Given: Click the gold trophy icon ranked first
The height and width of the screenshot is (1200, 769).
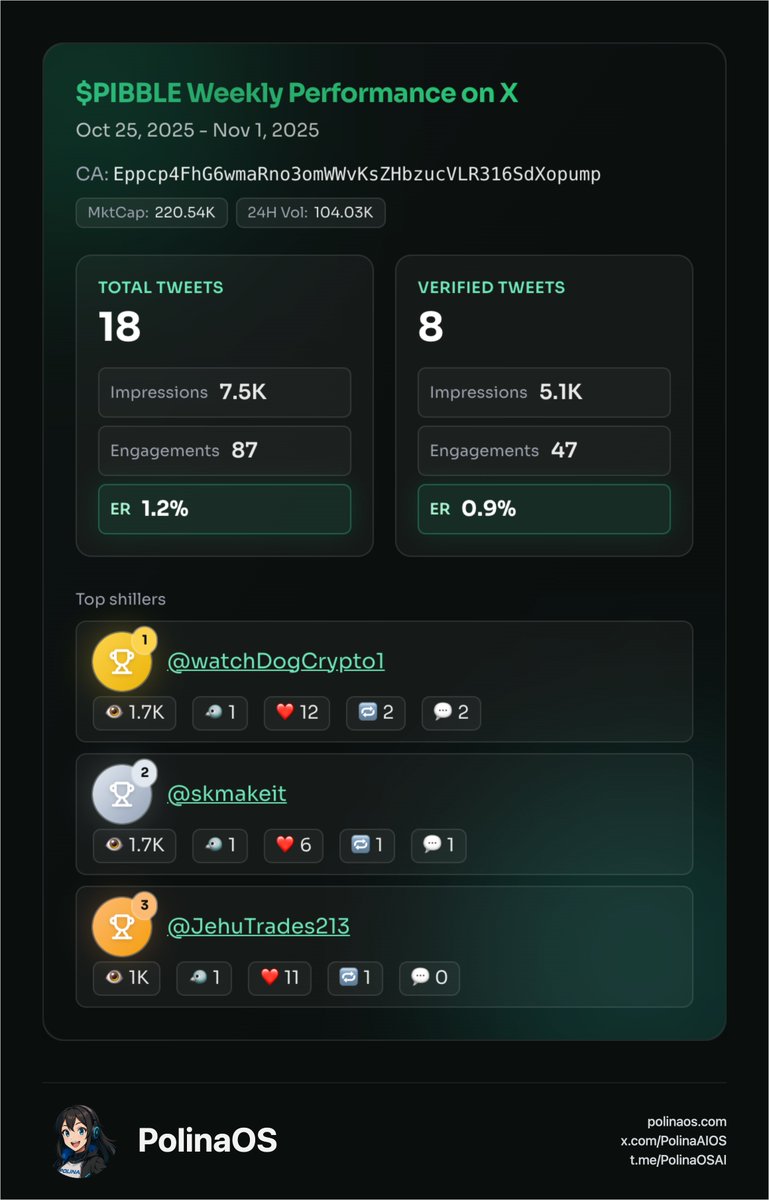Looking at the screenshot, I should [x=122, y=662].
